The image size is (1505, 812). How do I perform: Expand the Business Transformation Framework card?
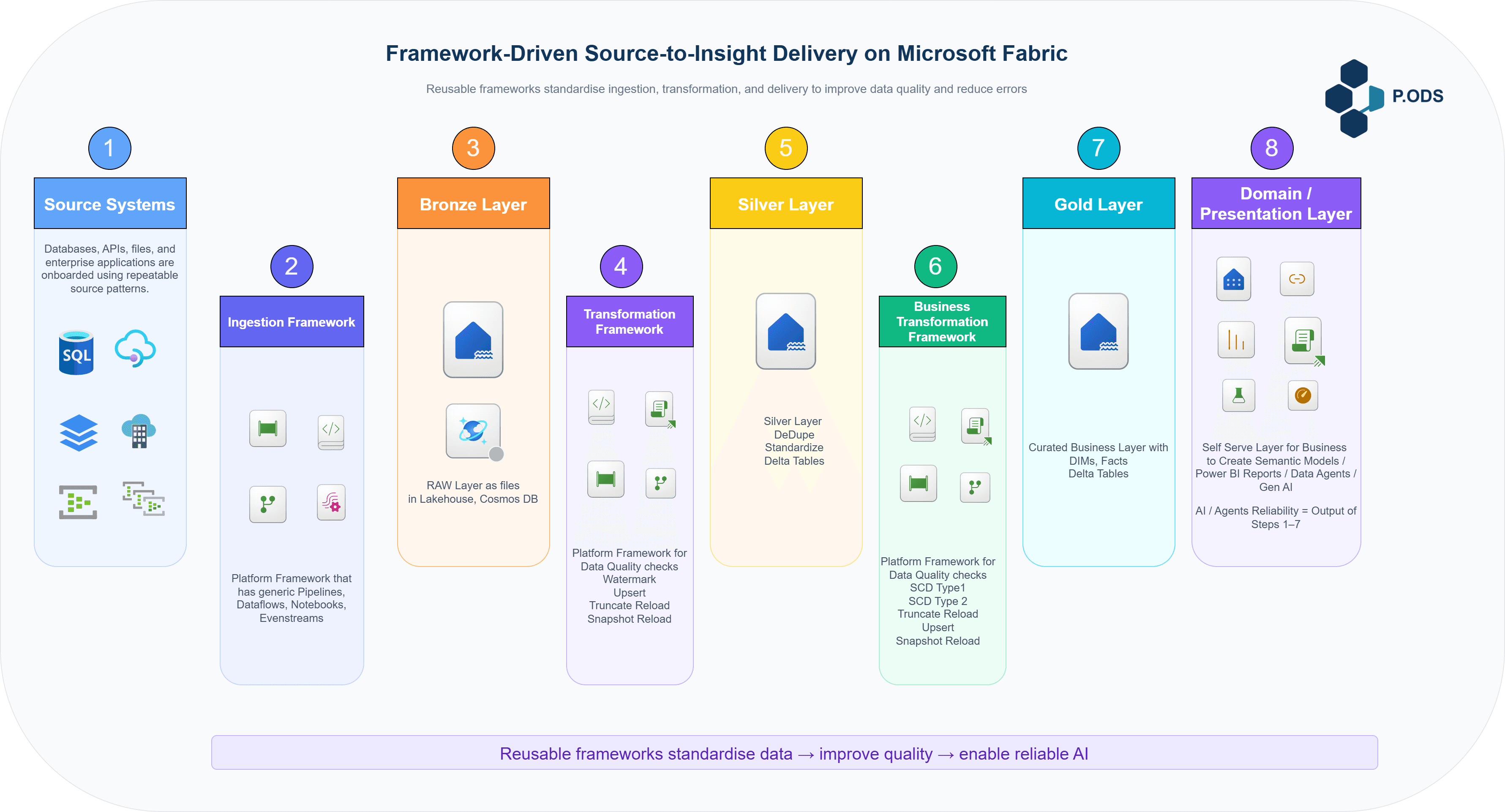(942, 322)
